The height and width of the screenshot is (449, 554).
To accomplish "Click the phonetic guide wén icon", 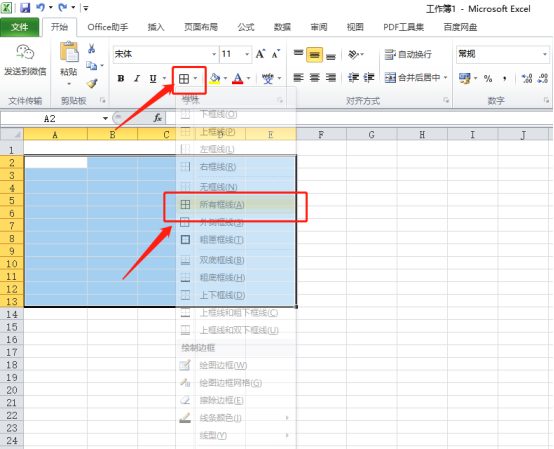I will coord(268,78).
